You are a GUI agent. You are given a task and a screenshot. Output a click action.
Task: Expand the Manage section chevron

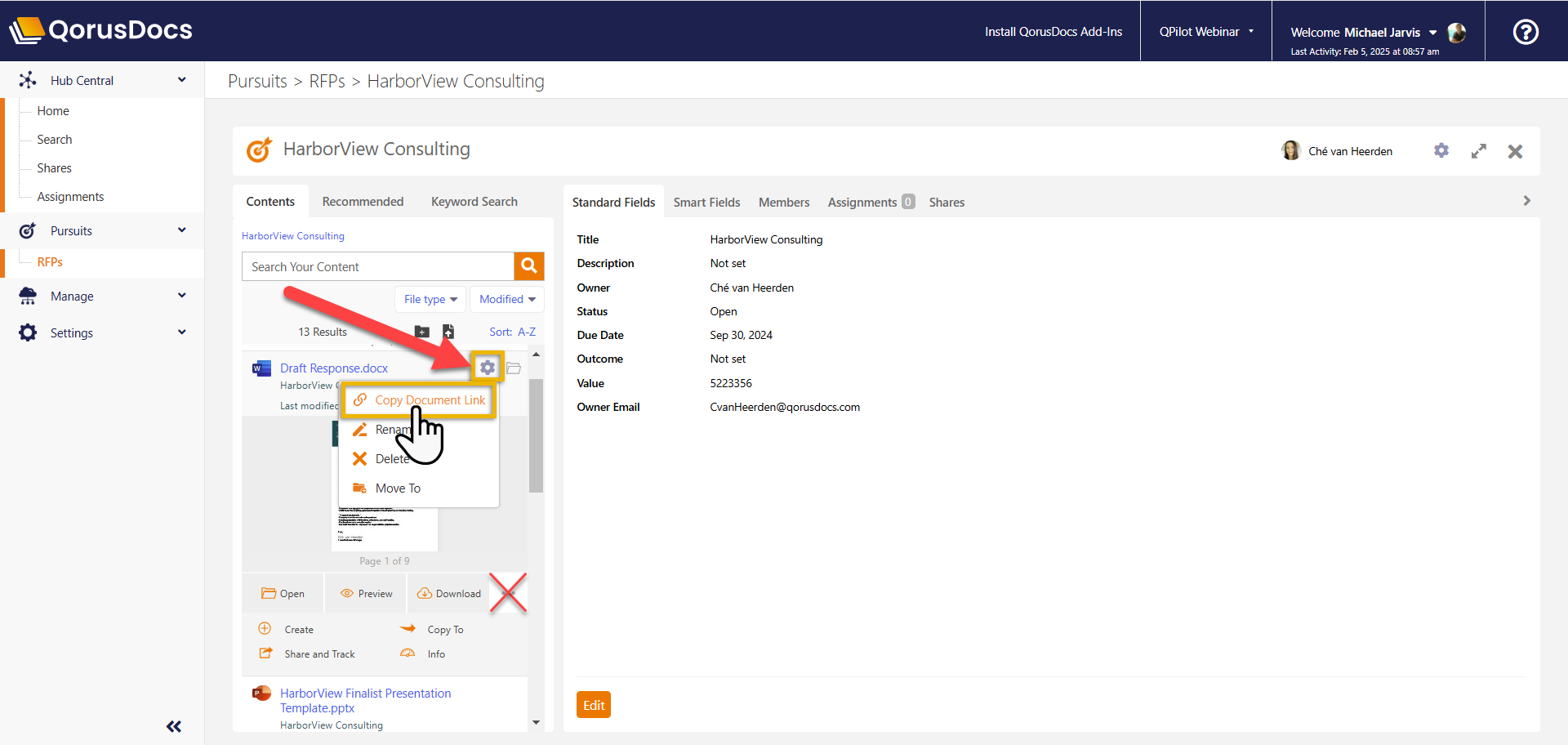coord(181,295)
